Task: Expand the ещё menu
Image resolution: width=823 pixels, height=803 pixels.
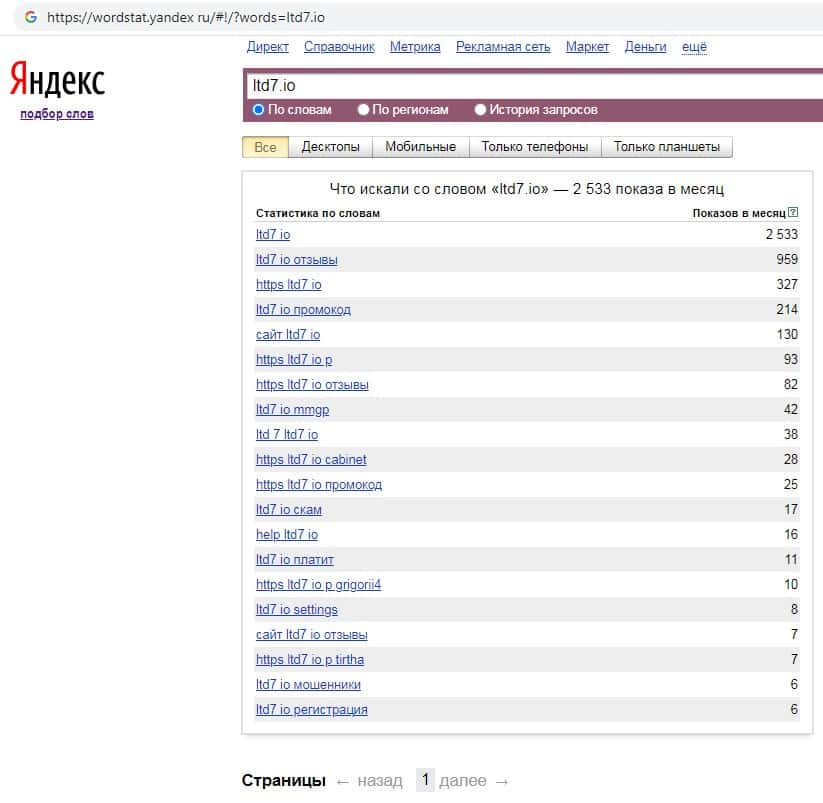Action: (694, 47)
